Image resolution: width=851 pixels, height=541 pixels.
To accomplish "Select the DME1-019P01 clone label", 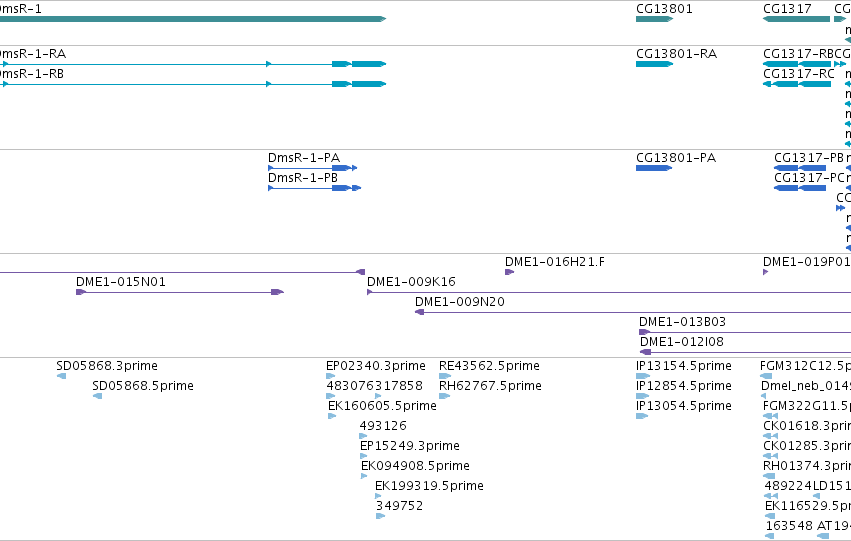I will pos(806,262).
